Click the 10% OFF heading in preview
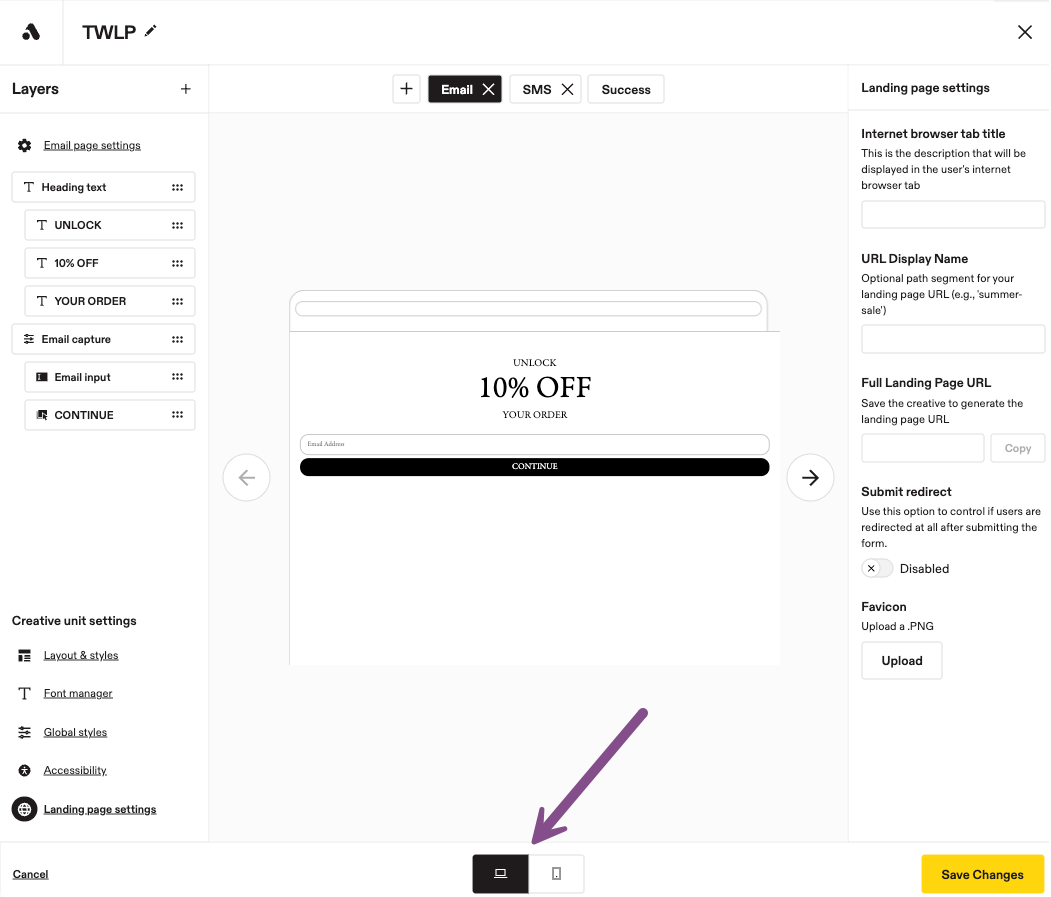Screen dimensions: 1051x897 click(x=535, y=387)
